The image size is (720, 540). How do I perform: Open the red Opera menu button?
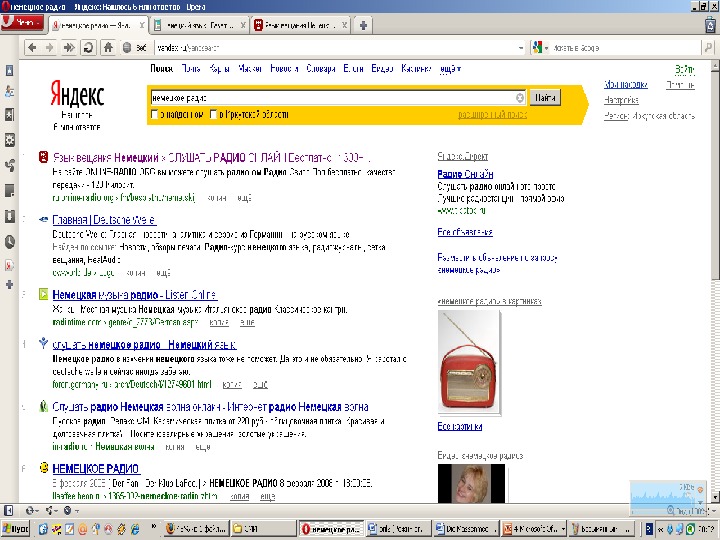click(x=22, y=22)
